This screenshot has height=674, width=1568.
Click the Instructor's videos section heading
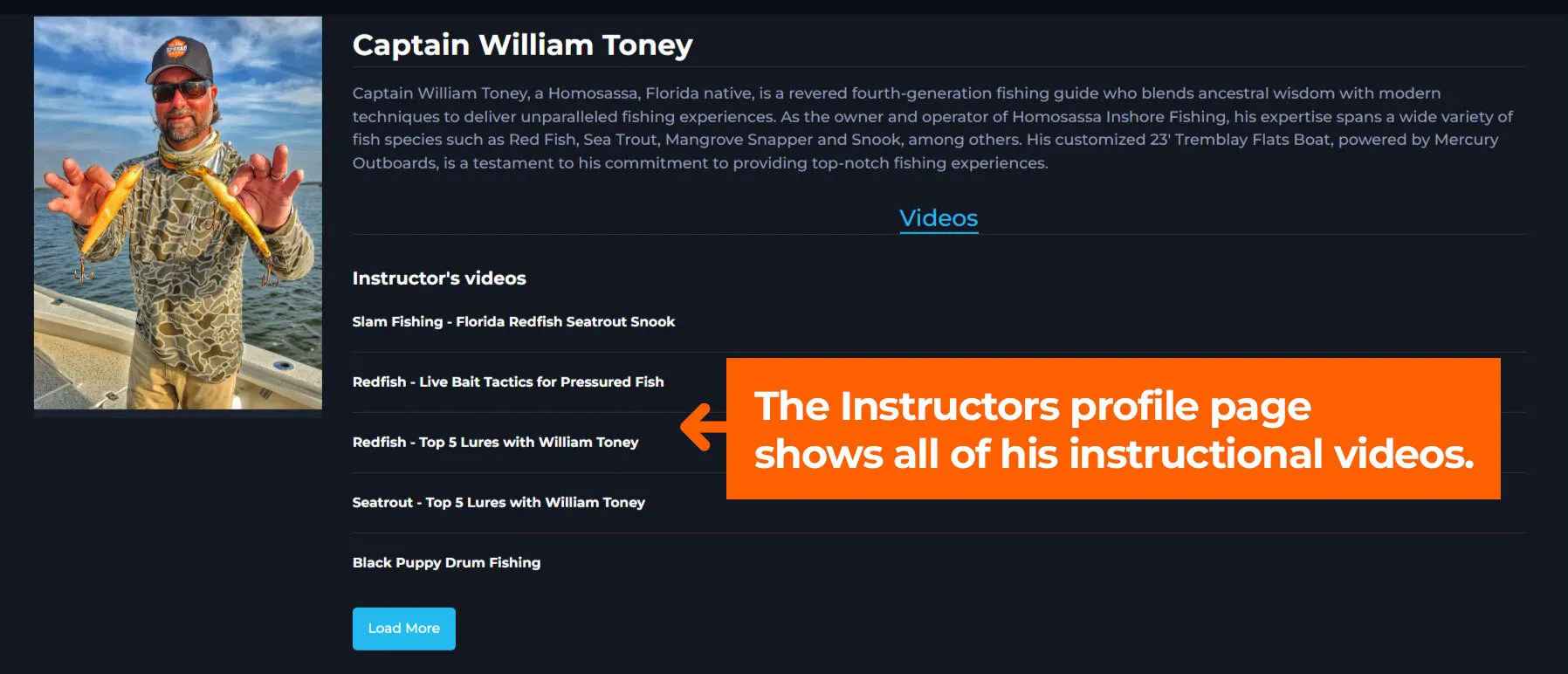(x=439, y=279)
